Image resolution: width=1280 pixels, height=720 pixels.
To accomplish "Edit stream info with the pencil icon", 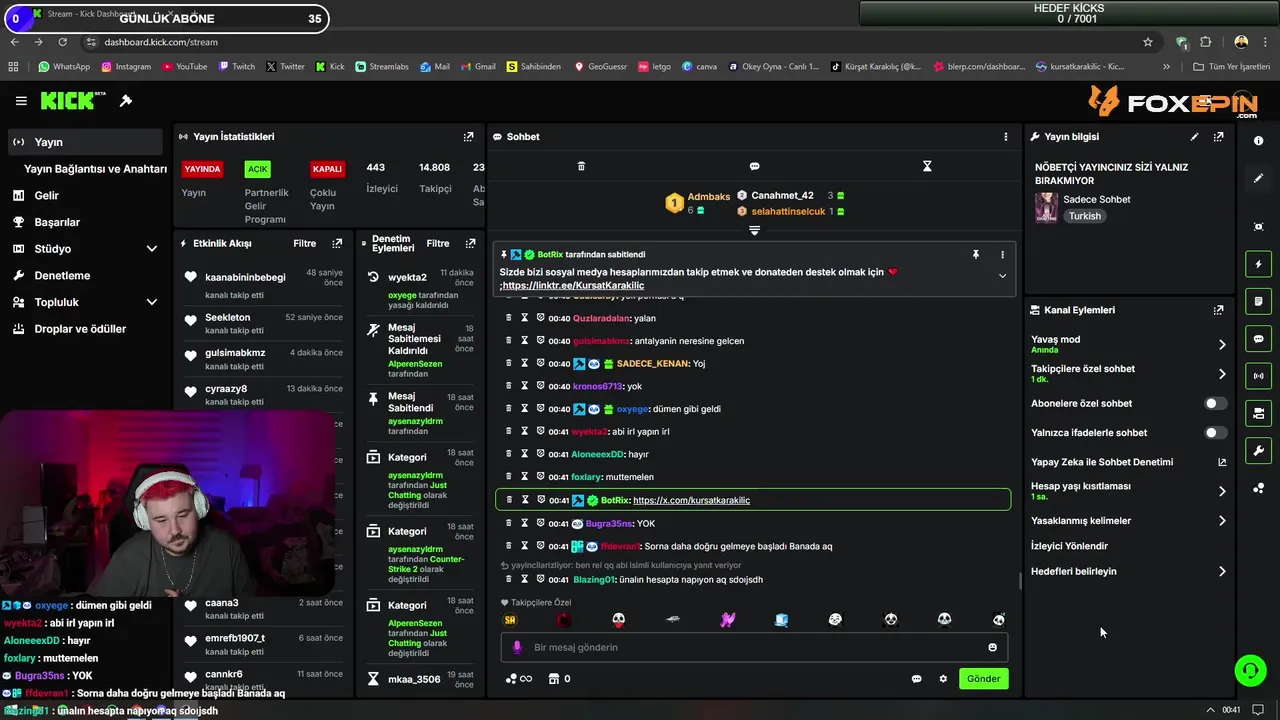I will pyautogui.click(x=1194, y=137).
